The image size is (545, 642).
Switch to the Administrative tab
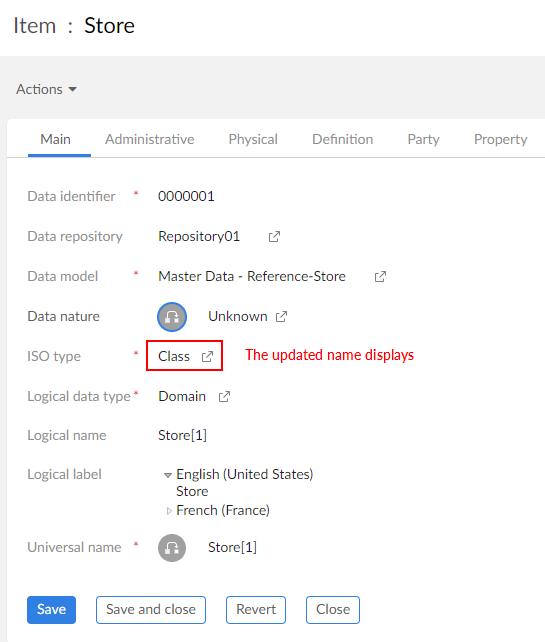tap(149, 139)
